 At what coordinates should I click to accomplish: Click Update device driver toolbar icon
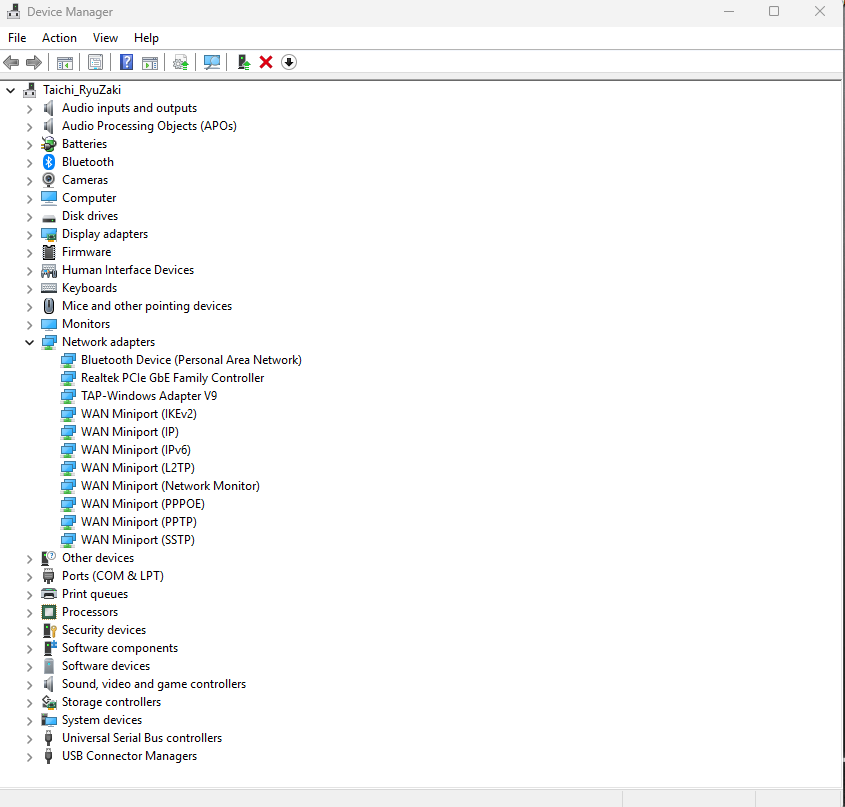point(181,63)
